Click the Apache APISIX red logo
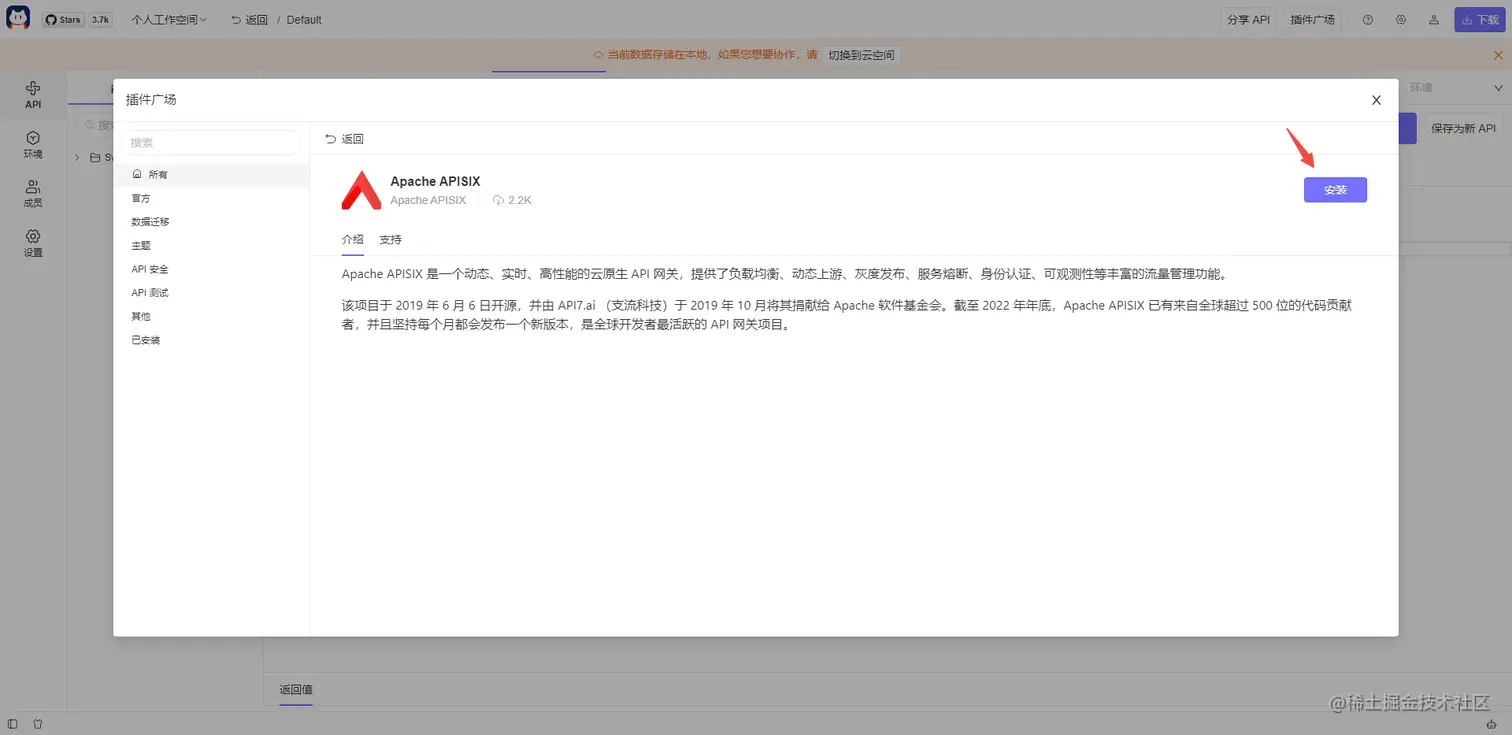Screen dimensions: 1512x735 361,190
